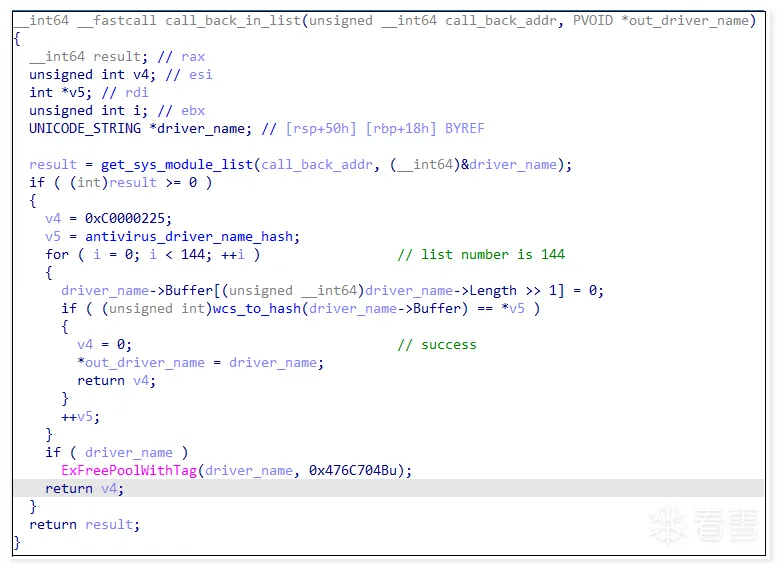Click the 'for ( i = 0; i < 144; ++i )' loop

pyautogui.click(x=153, y=254)
